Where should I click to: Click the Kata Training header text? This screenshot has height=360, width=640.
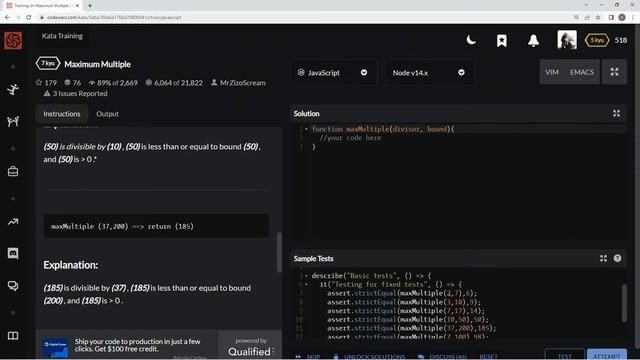click(62, 36)
